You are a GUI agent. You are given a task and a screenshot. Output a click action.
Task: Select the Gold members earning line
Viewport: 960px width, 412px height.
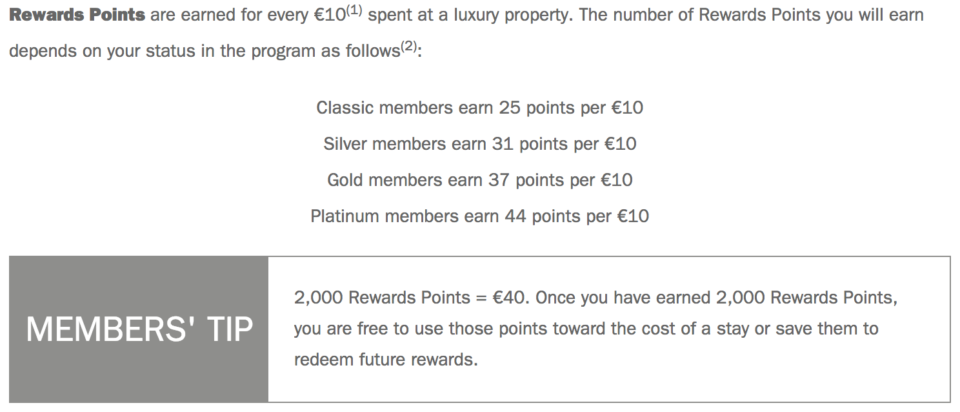click(479, 180)
